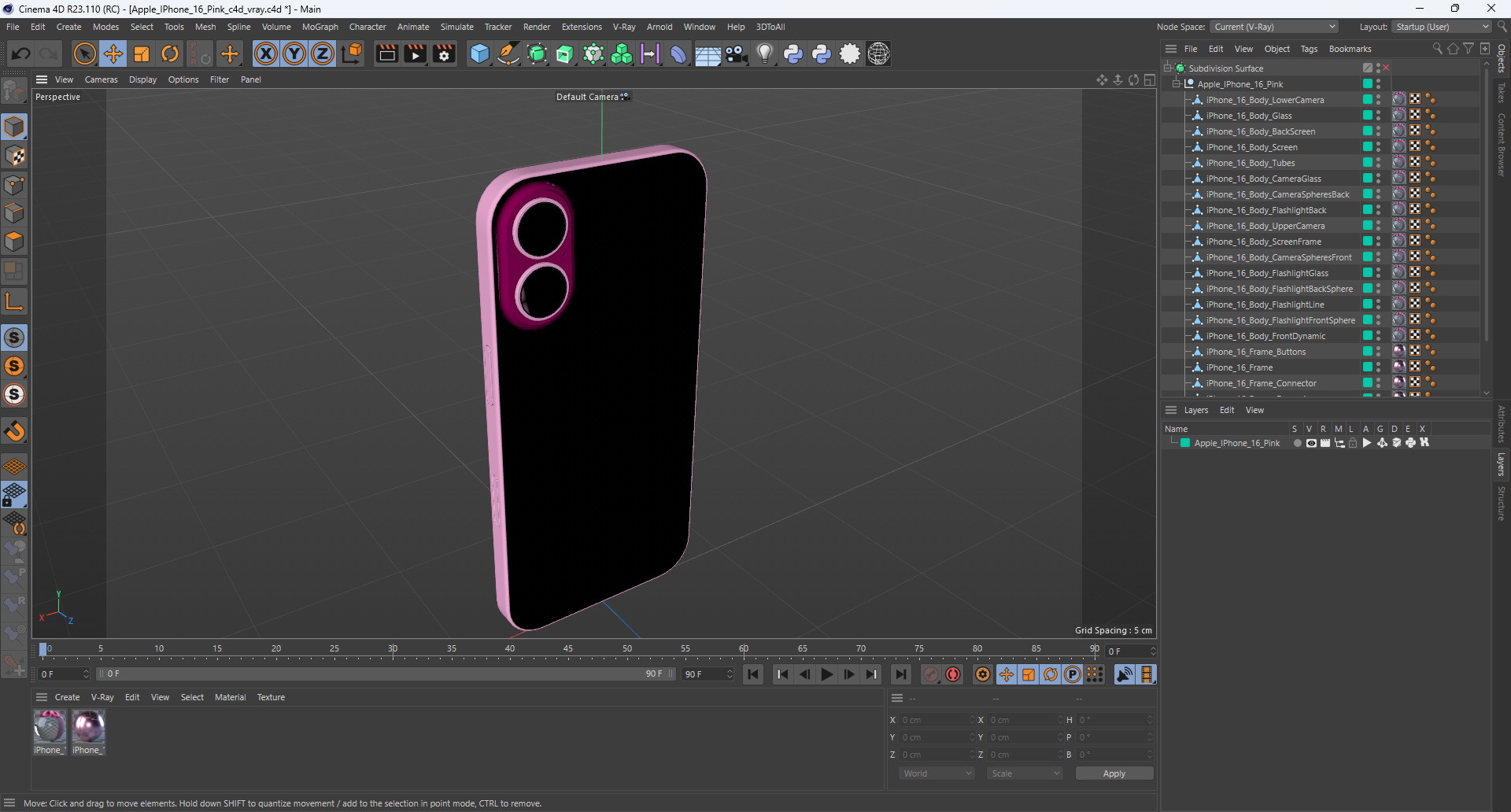This screenshot has height=812, width=1511.
Task: Click the globe wireframe icon
Action: tap(878, 54)
